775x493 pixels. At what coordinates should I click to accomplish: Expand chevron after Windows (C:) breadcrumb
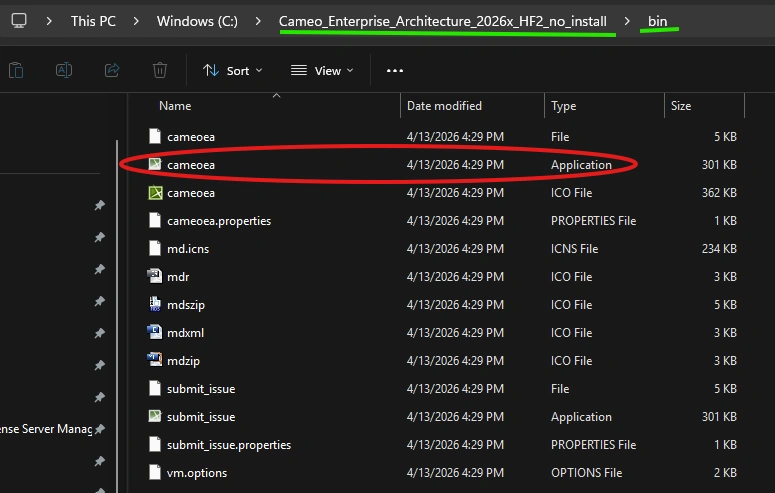[258, 21]
